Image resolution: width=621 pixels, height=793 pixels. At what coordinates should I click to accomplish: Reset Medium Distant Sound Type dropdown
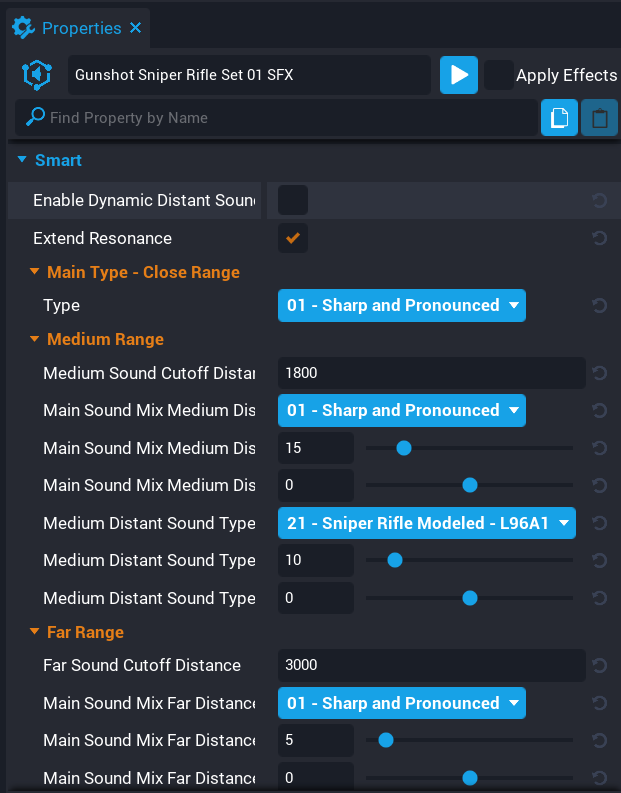point(599,523)
